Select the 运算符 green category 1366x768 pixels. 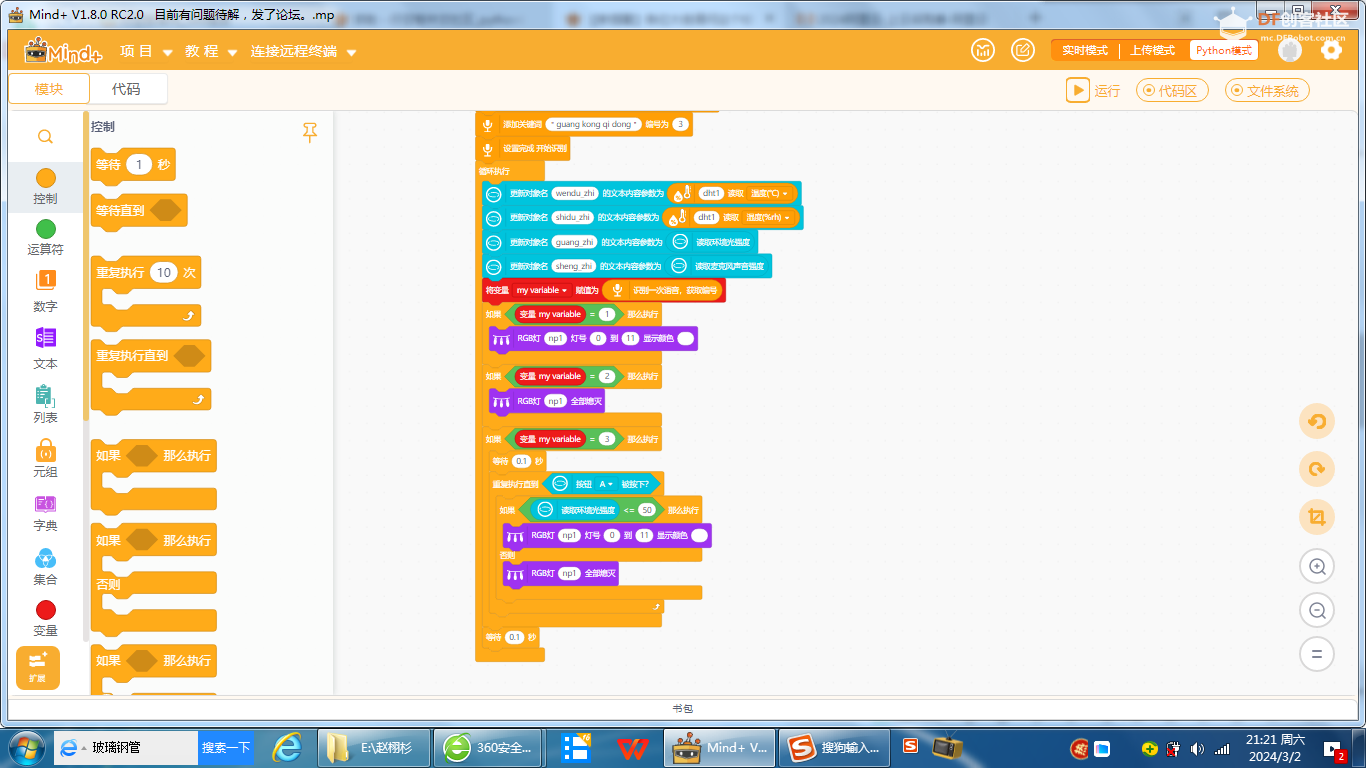45,238
